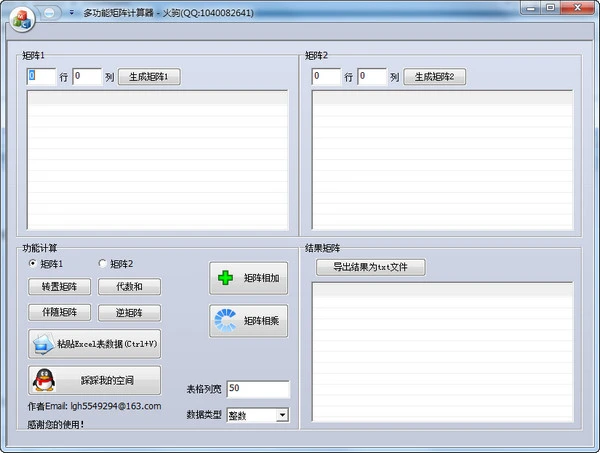Compute 代数和 with its button
Viewport: 600px width, 453px height.
click(129, 287)
